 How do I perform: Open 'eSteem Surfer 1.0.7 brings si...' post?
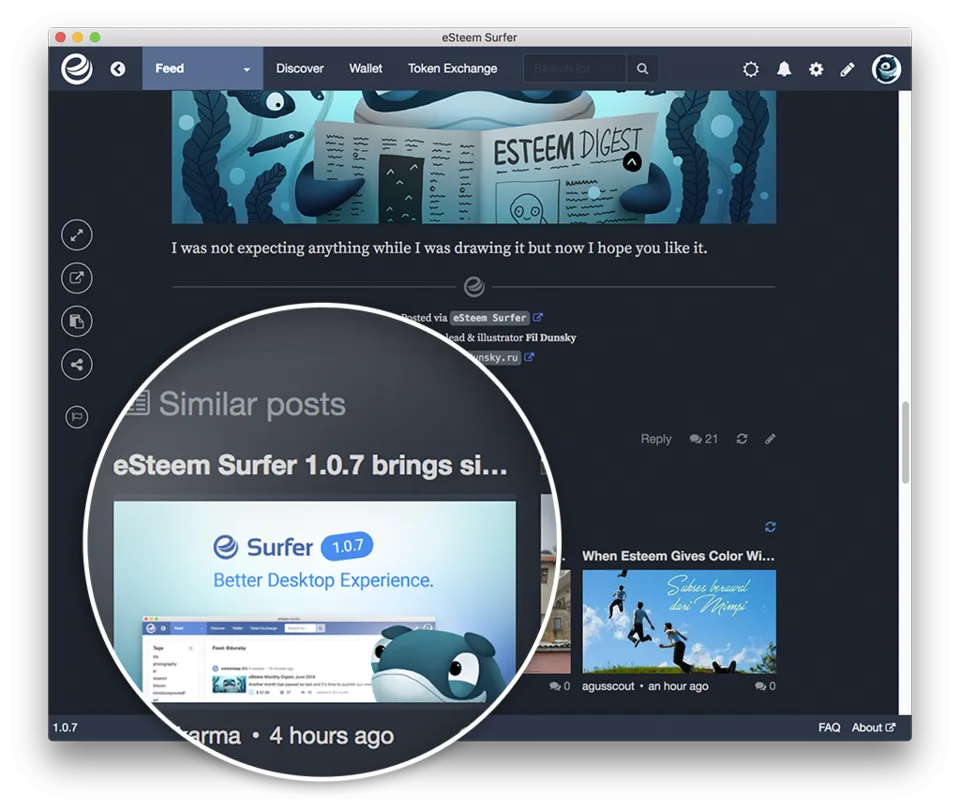(310, 465)
